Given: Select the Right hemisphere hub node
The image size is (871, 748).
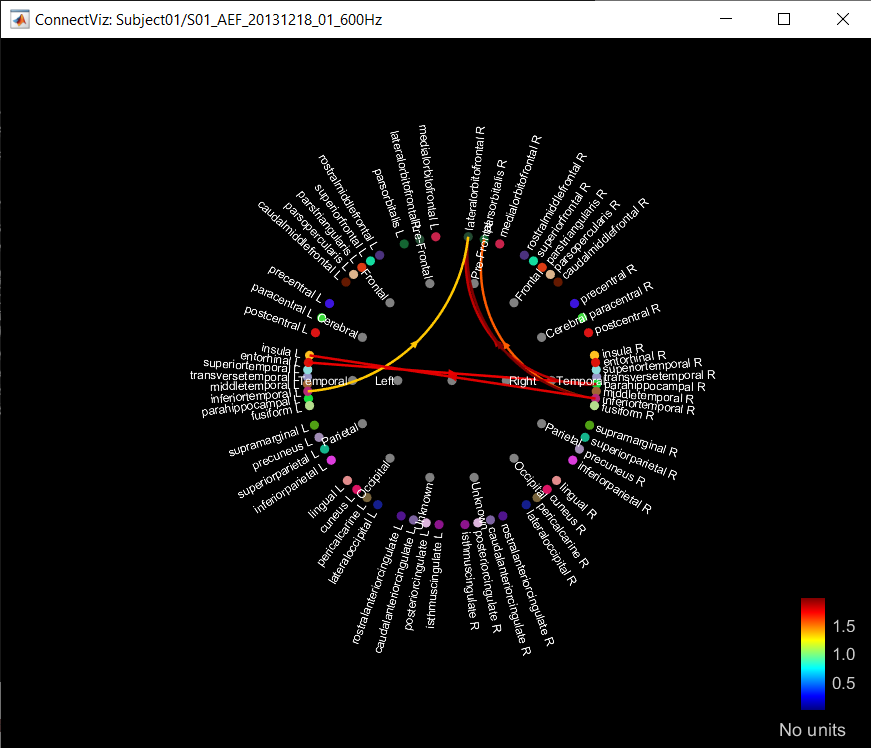Looking at the screenshot, I should click(x=506, y=380).
